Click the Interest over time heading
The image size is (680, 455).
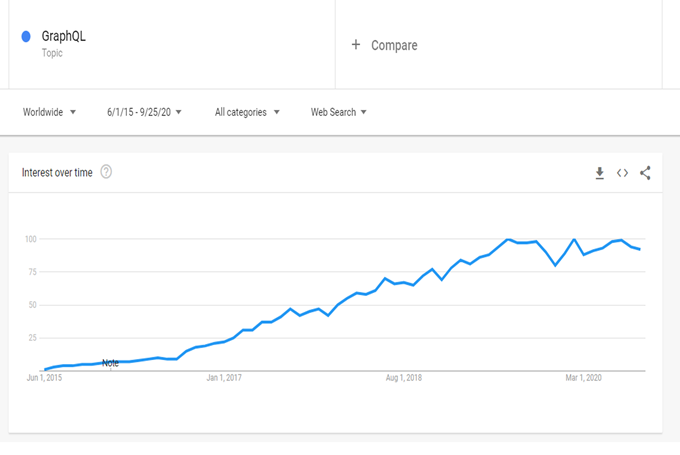pyautogui.click(x=57, y=173)
